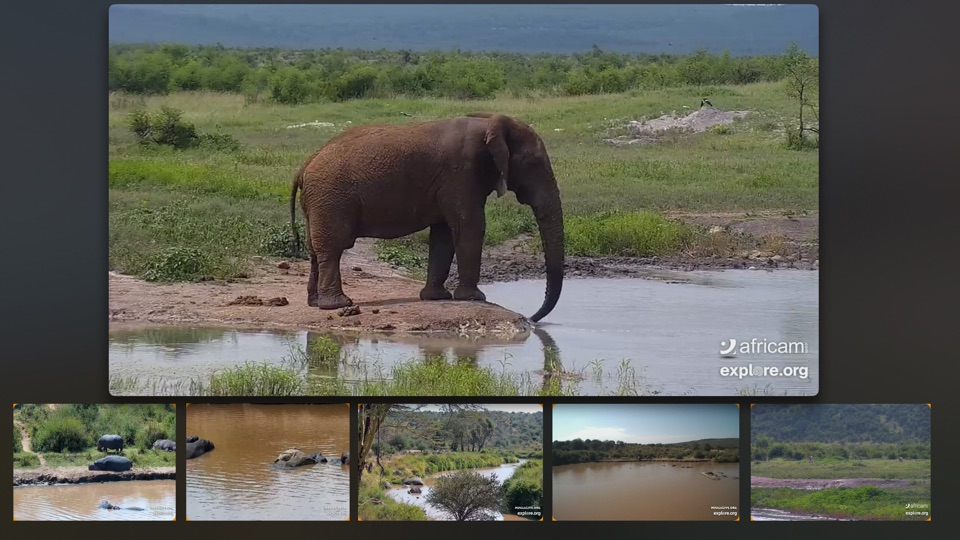Open the hippos on riverbank thumbnail
The height and width of the screenshot is (540, 960).
click(x=94, y=462)
